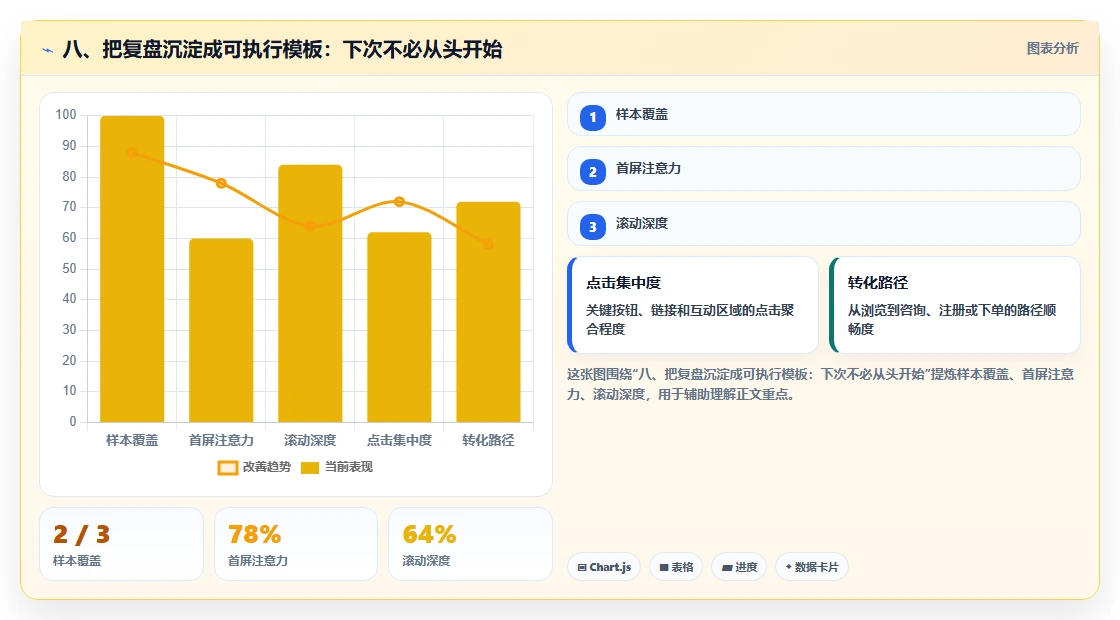Open the 转化路径 description card
The height and width of the screenshot is (620, 1120).
tap(954, 305)
